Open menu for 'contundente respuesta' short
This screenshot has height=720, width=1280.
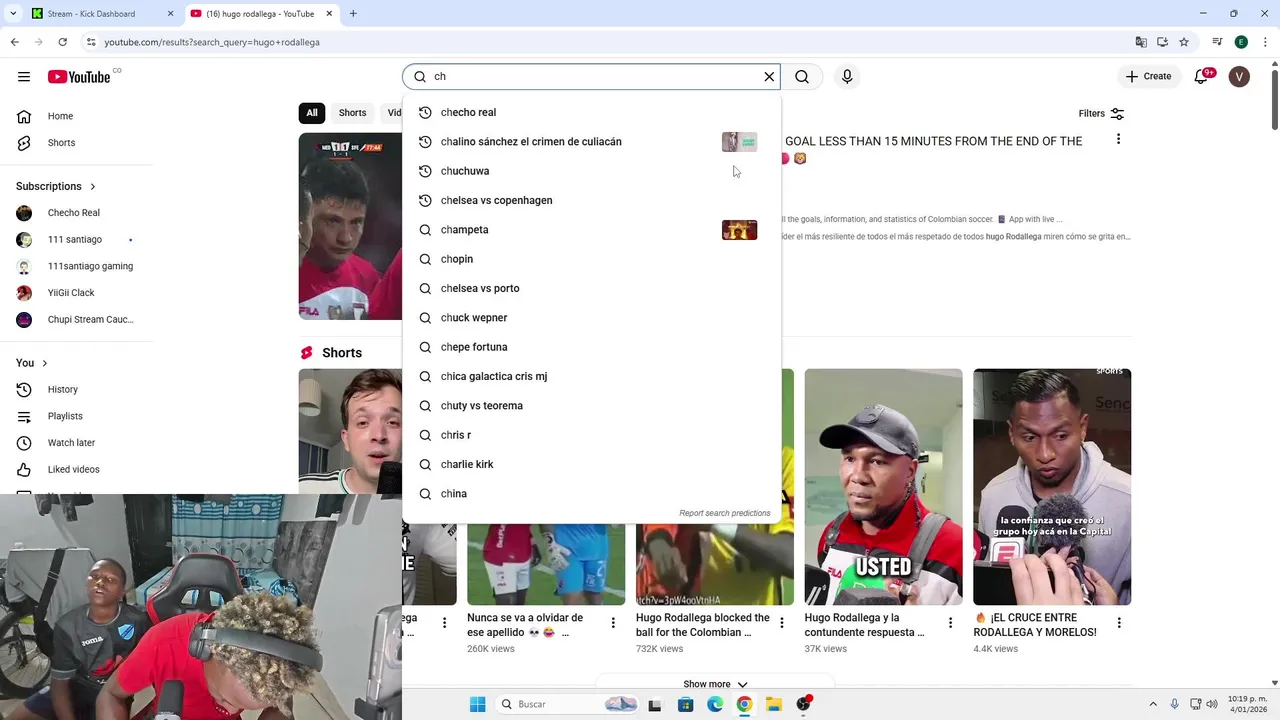pyautogui.click(x=950, y=623)
